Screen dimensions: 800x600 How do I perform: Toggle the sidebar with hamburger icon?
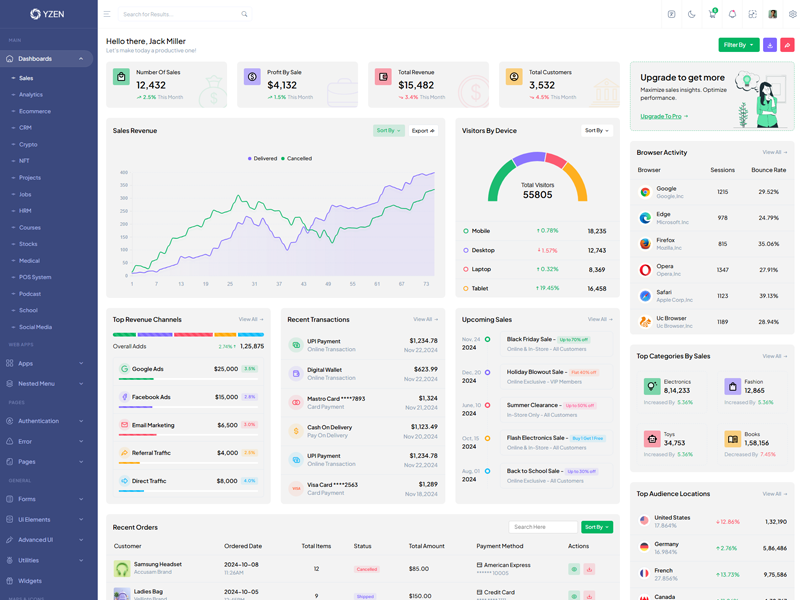tap(107, 14)
